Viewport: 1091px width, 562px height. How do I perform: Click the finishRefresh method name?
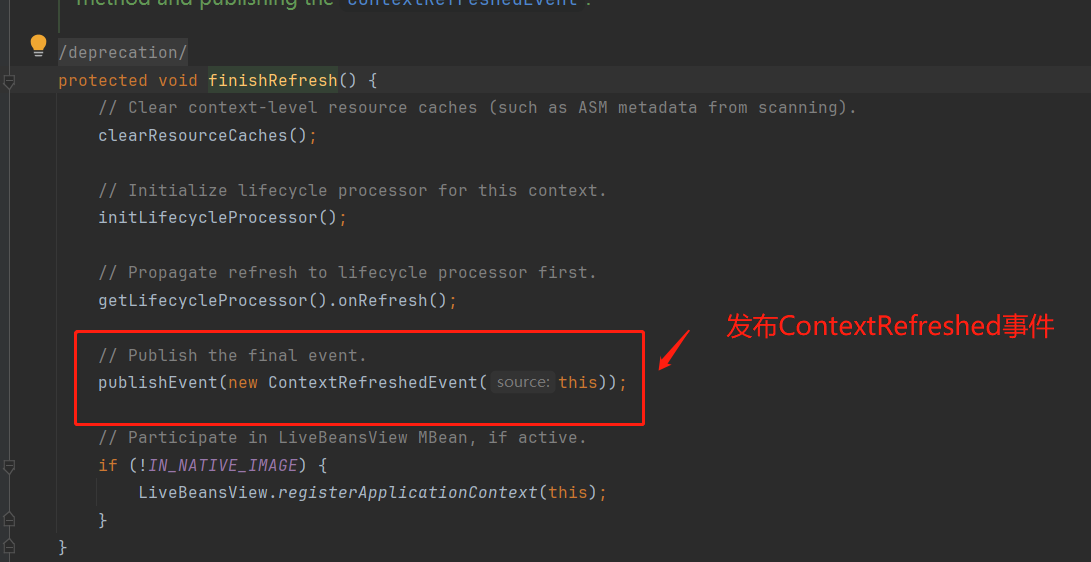[272, 80]
